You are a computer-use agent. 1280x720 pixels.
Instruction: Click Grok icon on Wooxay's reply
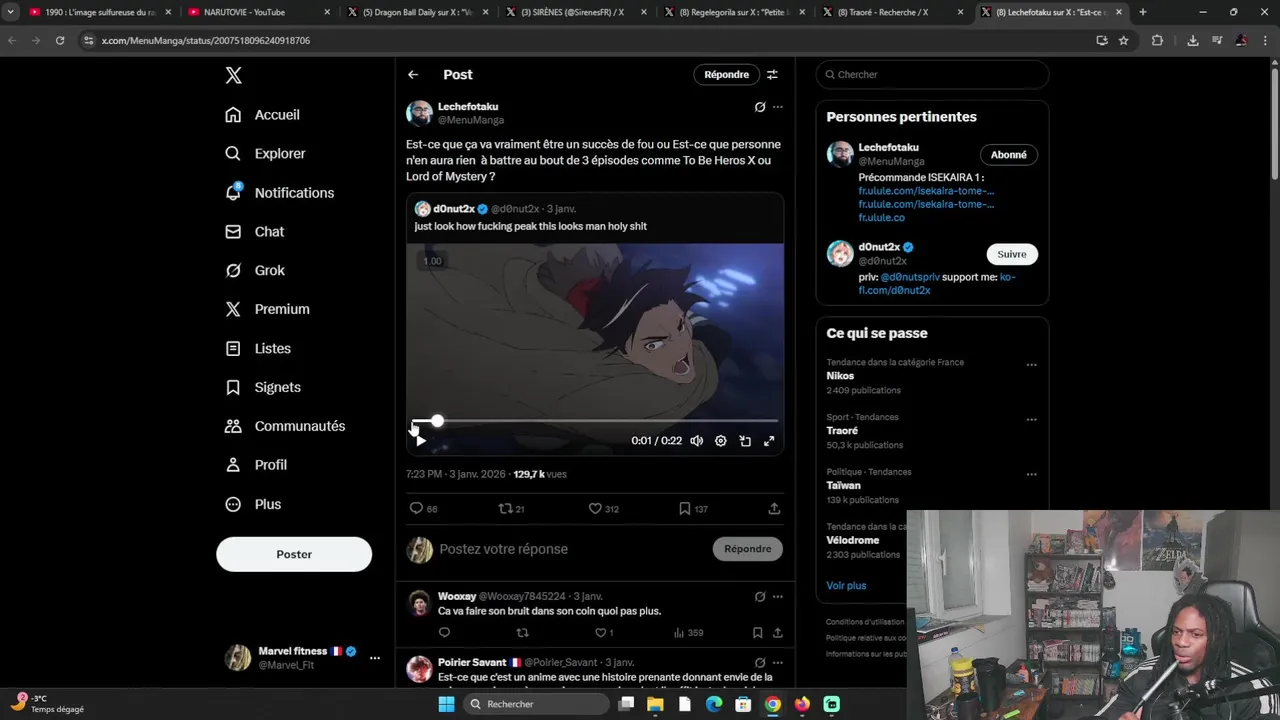(x=760, y=597)
